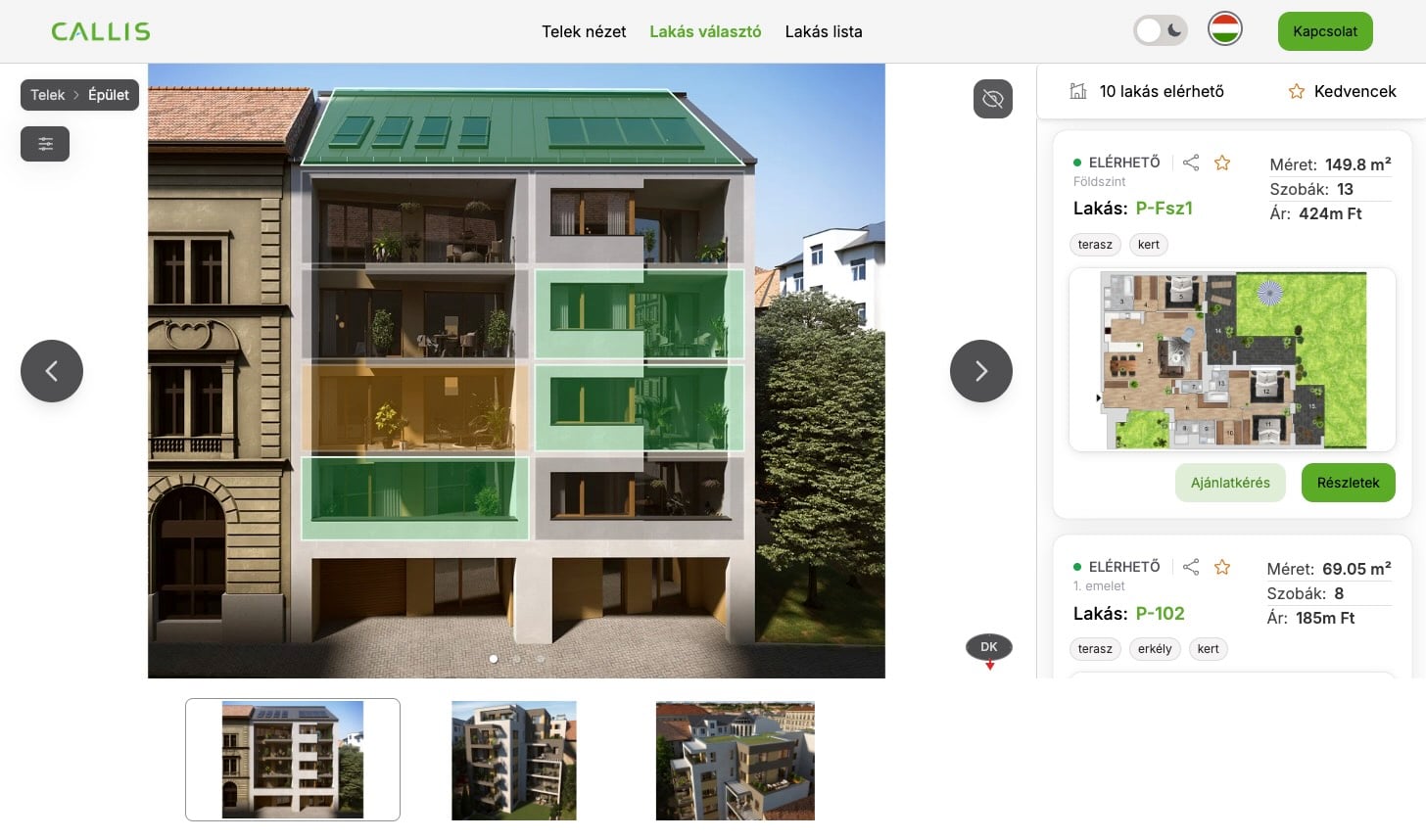Click the Kapcsolat button
This screenshot has height=840, width=1426.
1325,31
